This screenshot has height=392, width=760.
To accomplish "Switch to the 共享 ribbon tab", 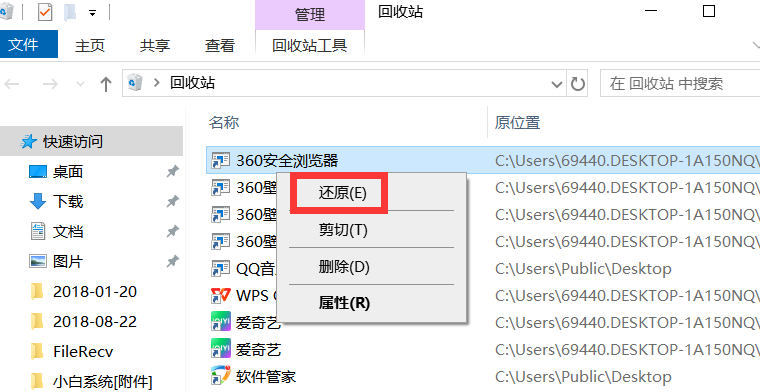I will 155,46.
